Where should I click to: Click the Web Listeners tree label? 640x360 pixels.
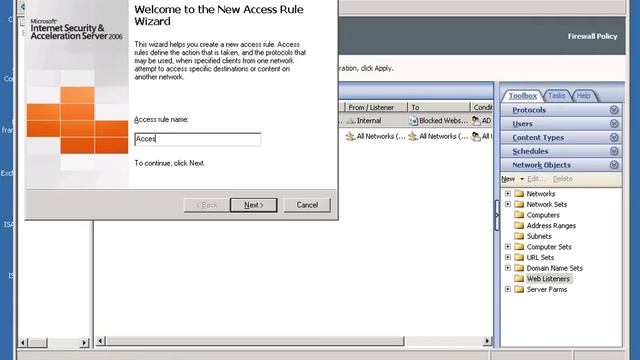[x=548, y=278]
